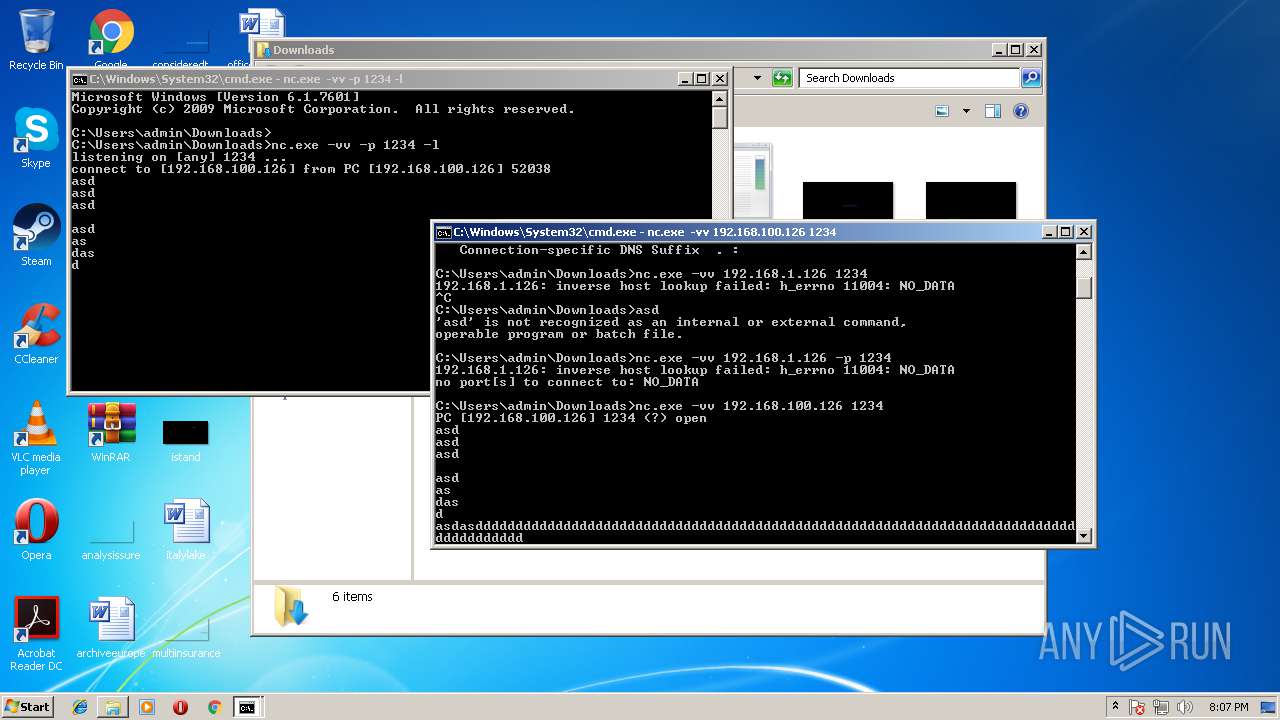This screenshot has height=720, width=1280.
Task: Launch Acrobat Reader DC from the desktop
Action: click(x=36, y=634)
